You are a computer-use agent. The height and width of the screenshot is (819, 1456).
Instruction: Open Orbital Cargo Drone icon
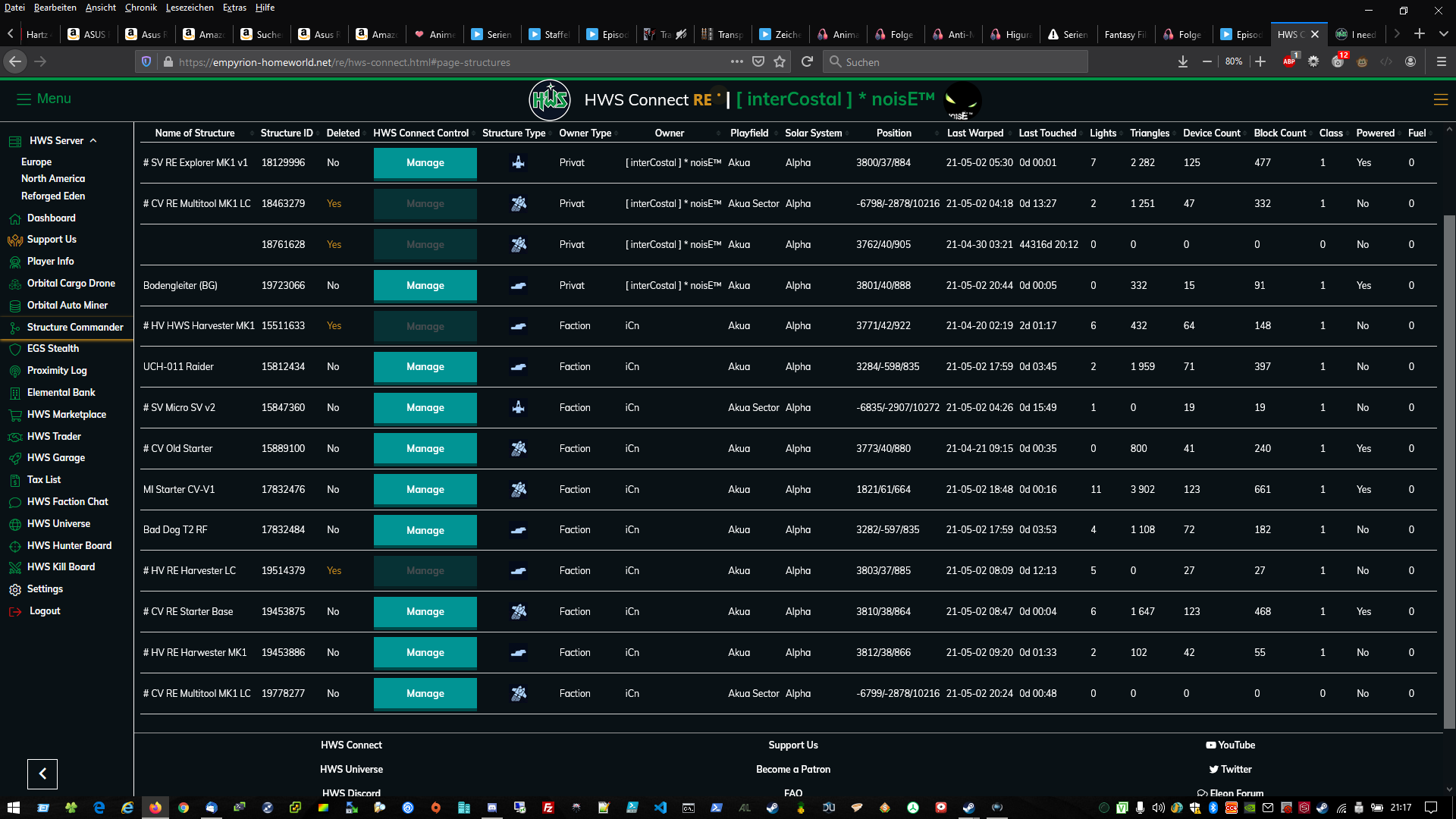[14, 284]
